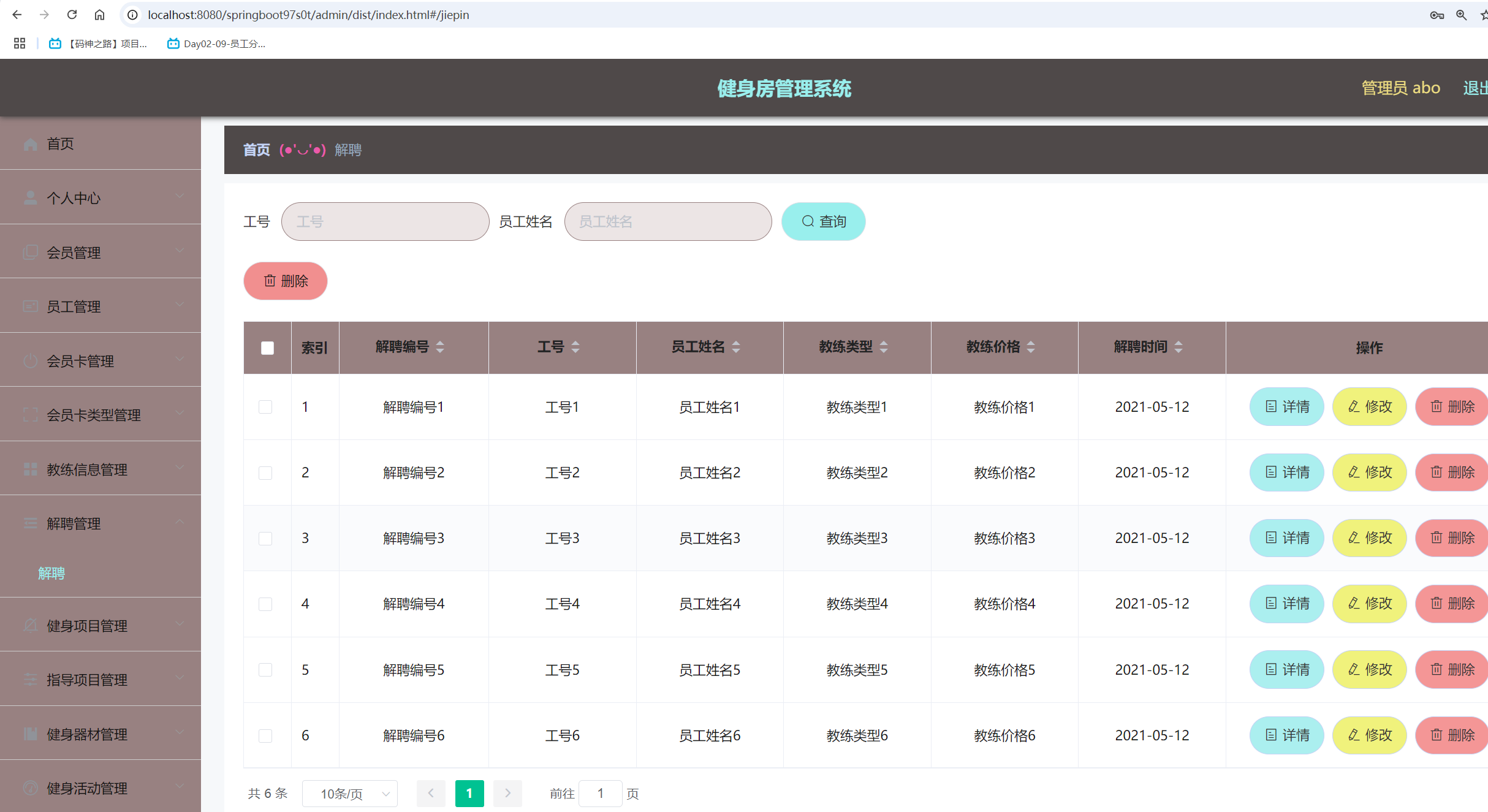This screenshot has width=1488, height=812.
Task: Click the zoom magnifier icon in address bar
Action: (x=1461, y=15)
